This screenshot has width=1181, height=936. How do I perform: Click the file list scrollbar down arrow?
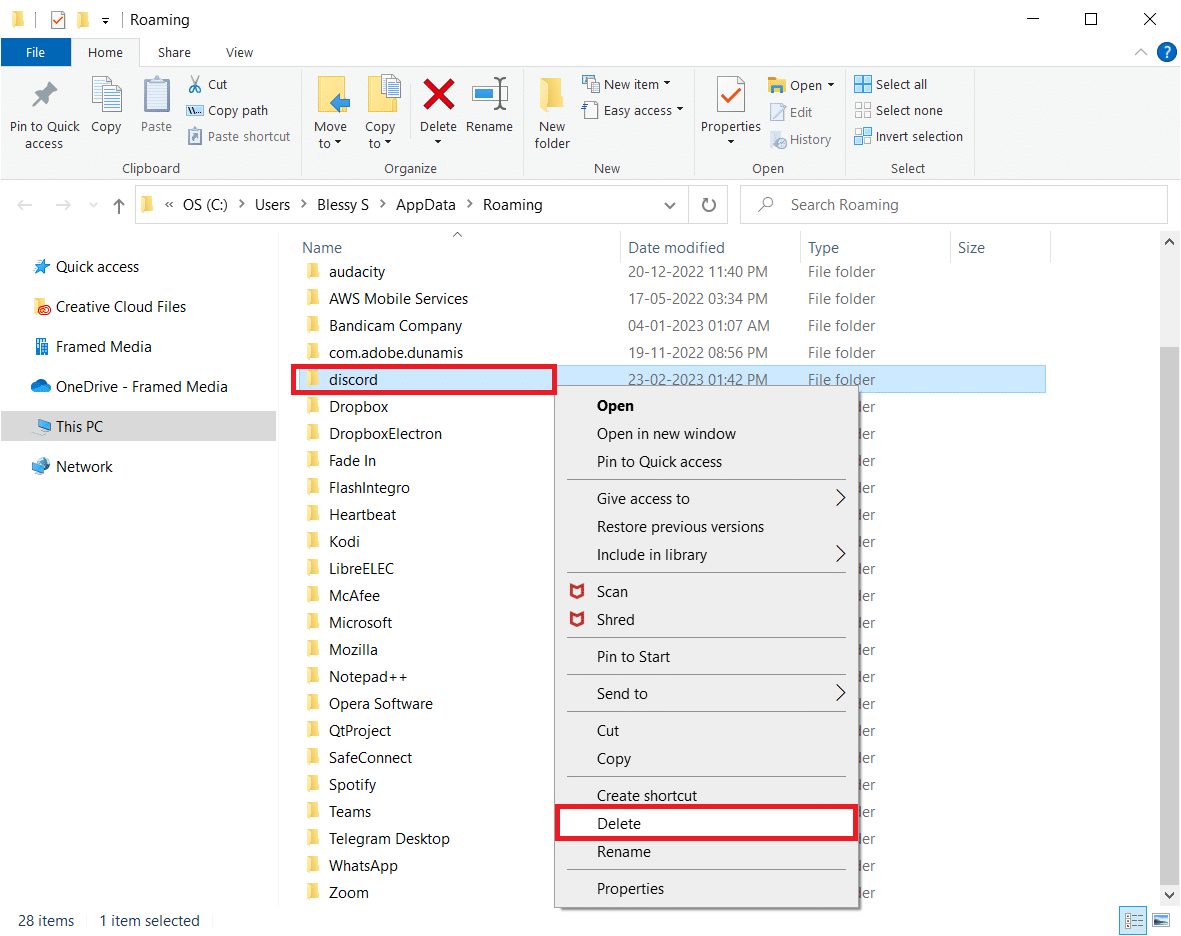point(1169,895)
